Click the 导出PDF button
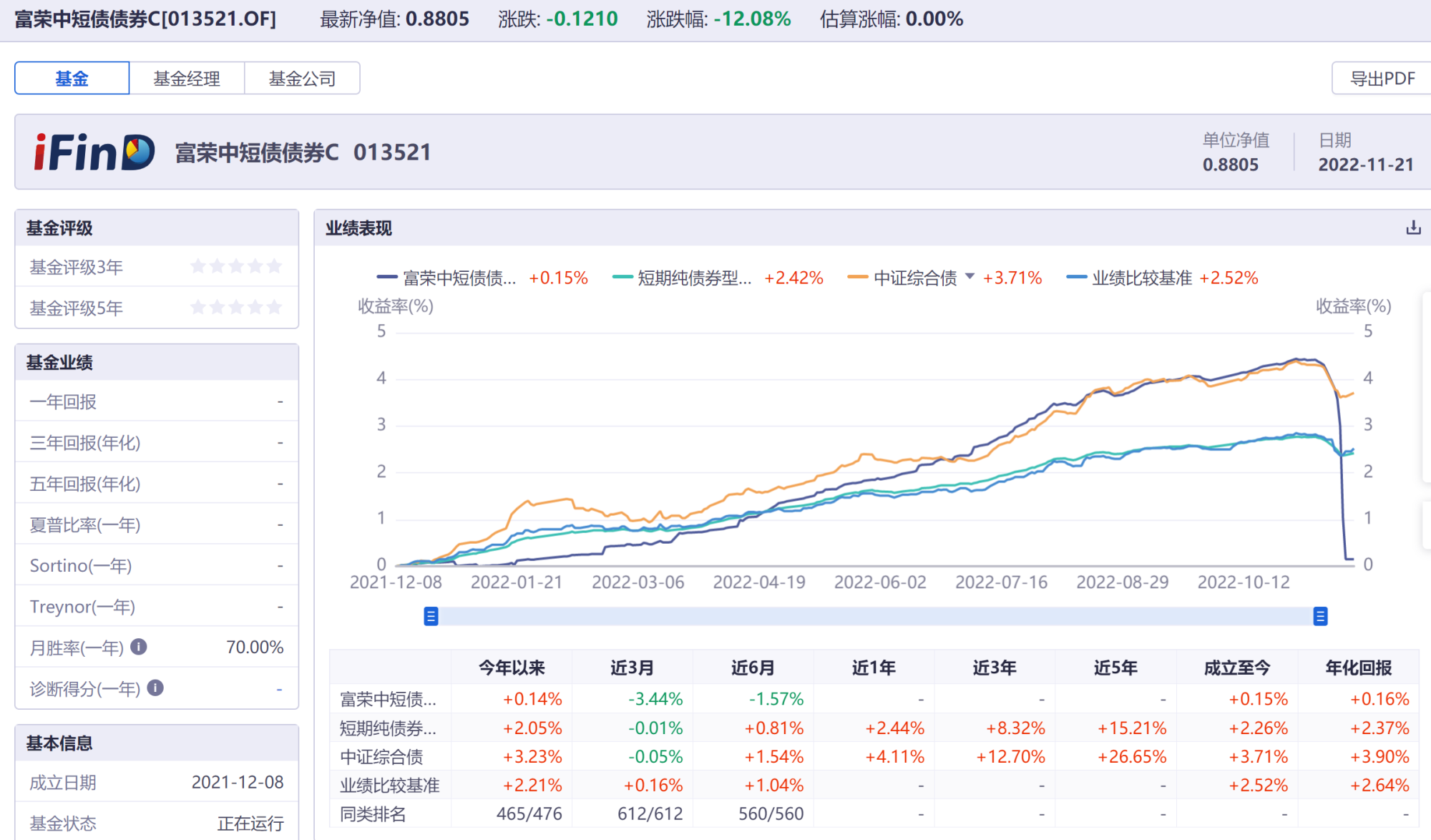 (x=1382, y=79)
